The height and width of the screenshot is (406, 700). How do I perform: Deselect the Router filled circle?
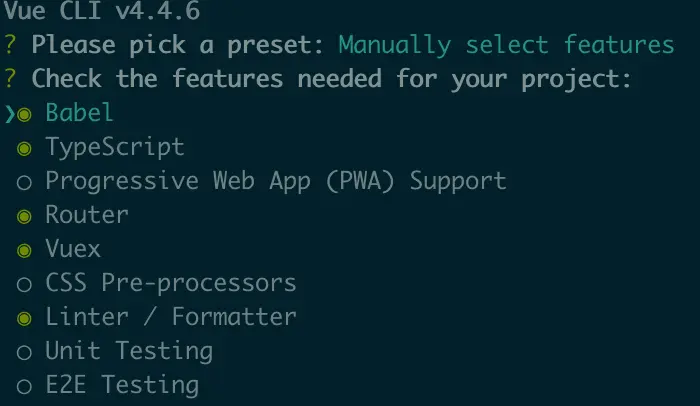coord(25,216)
